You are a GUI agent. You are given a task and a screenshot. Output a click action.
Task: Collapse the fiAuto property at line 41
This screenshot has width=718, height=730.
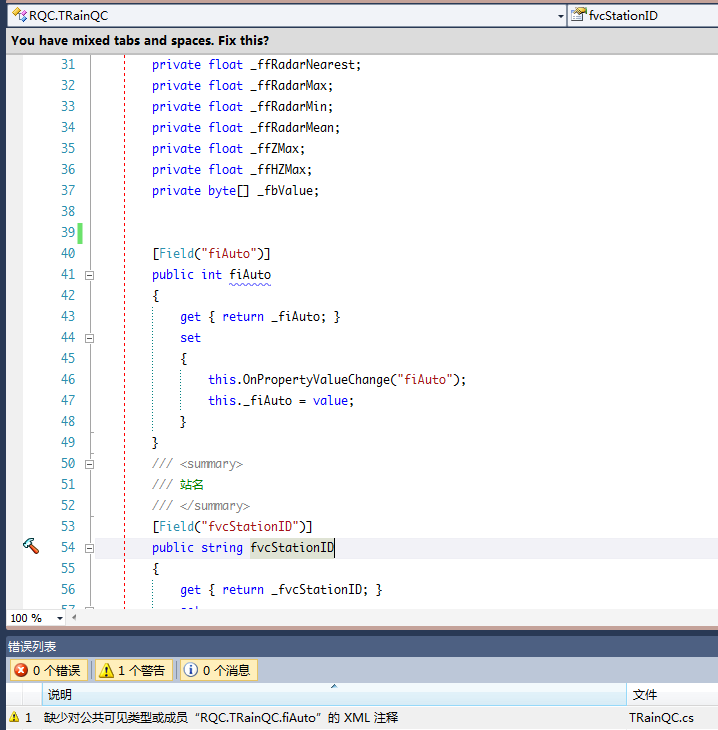(89, 275)
